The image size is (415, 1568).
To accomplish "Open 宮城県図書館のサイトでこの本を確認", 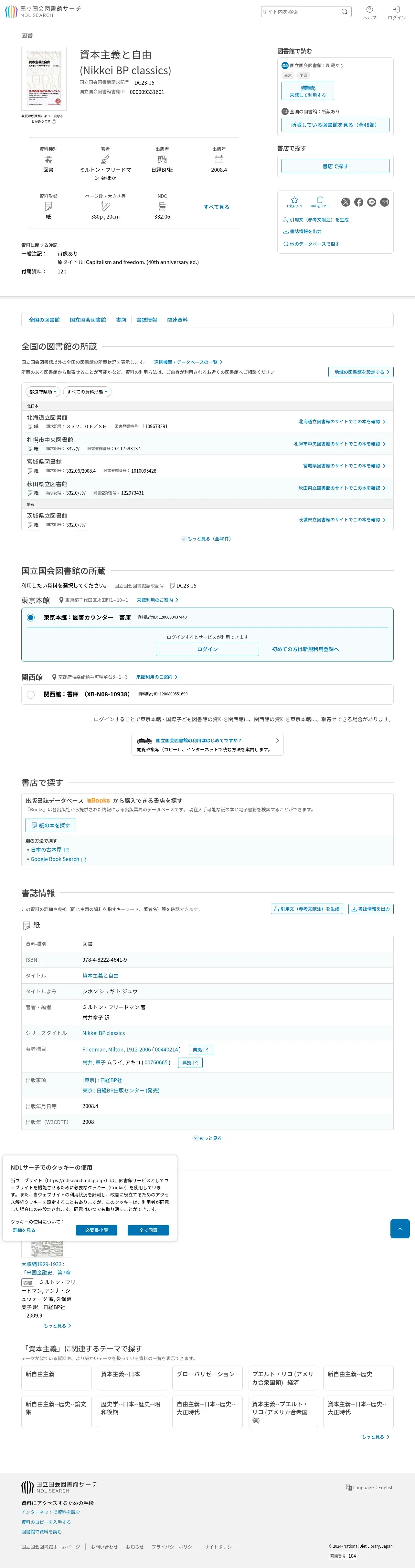I will (344, 466).
